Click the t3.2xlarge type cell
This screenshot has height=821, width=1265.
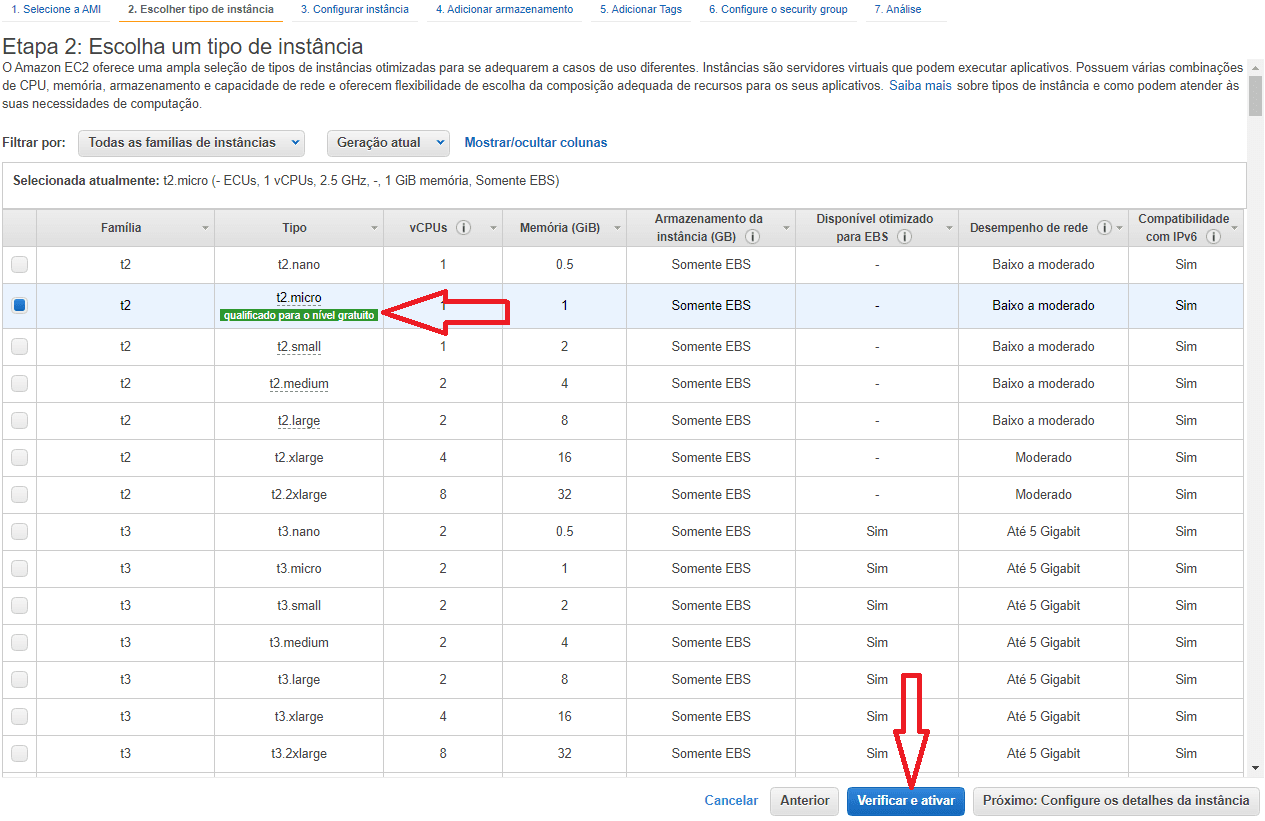(x=299, y=754)
